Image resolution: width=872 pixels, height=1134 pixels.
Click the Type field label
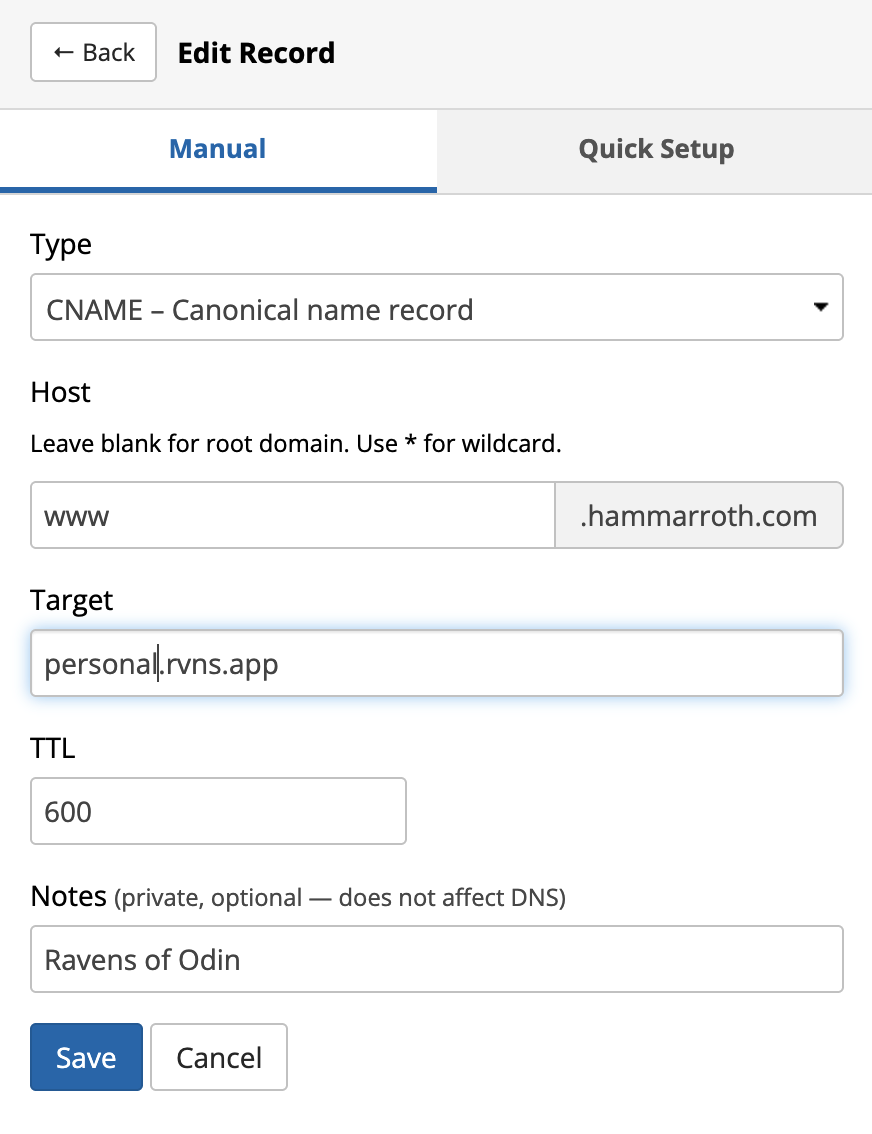point(61,245)
